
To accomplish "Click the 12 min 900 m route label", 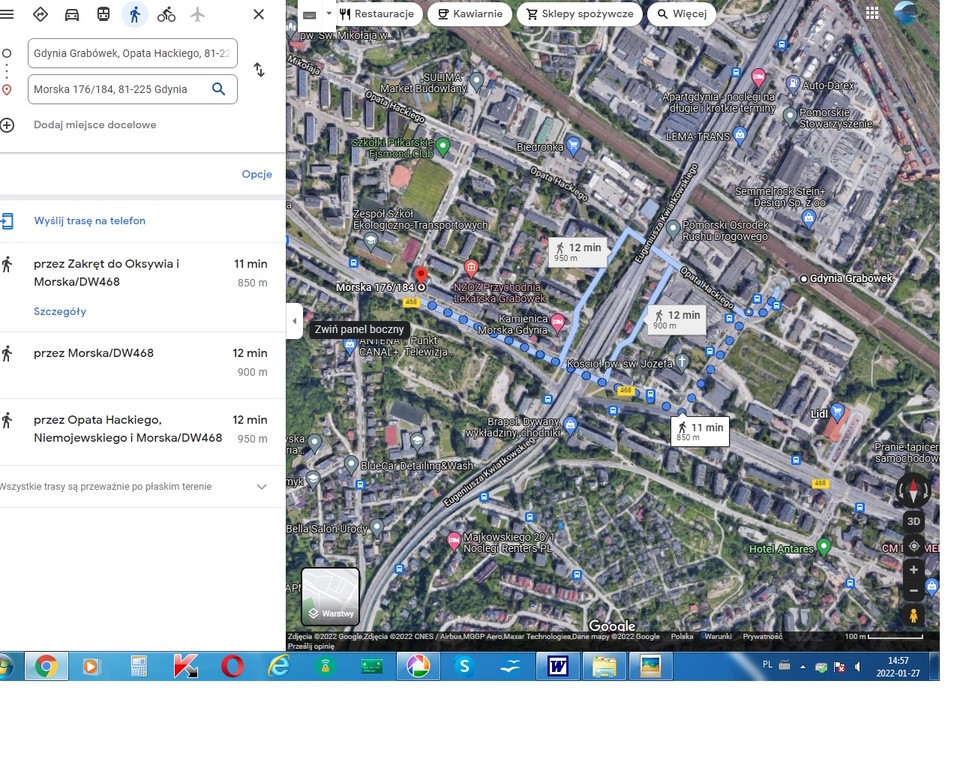I will (677, 318).
